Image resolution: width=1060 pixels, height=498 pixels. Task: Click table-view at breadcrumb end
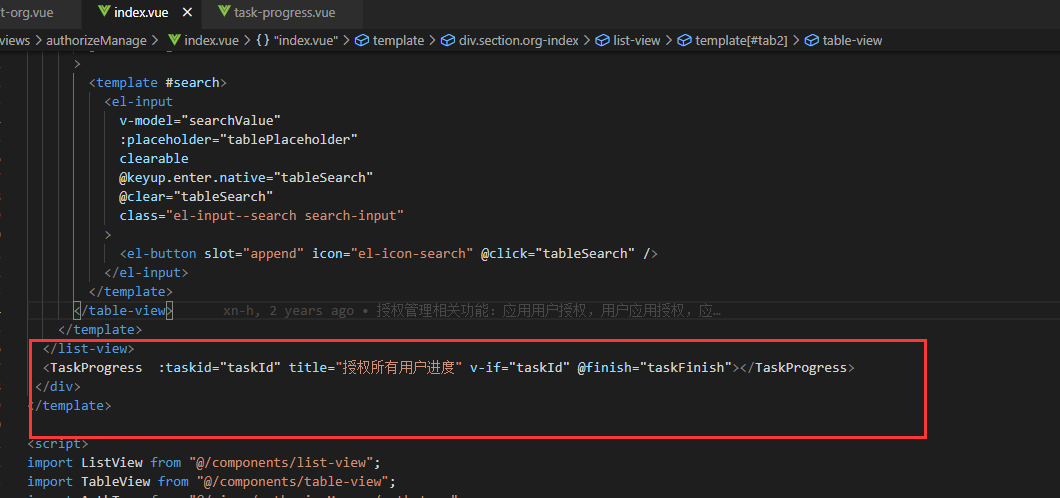click(x=852, y=41)
